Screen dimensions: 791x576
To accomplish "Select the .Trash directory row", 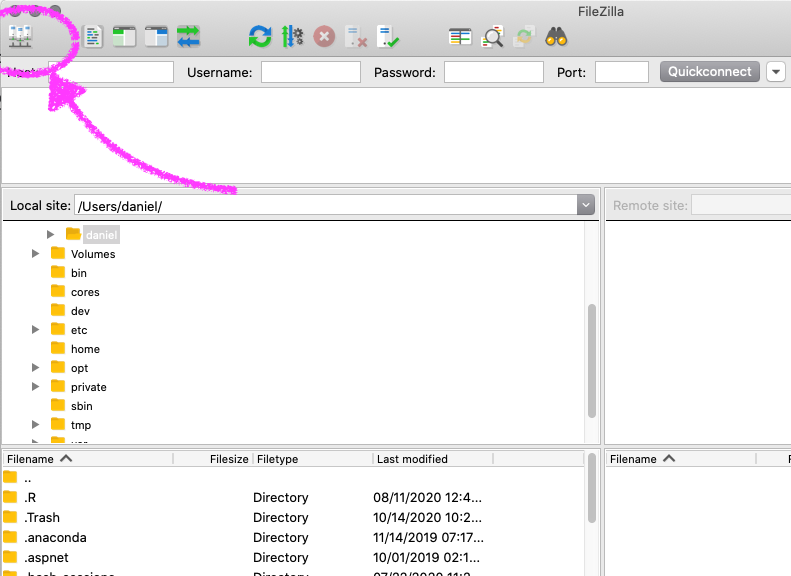I will coord(293,517).
